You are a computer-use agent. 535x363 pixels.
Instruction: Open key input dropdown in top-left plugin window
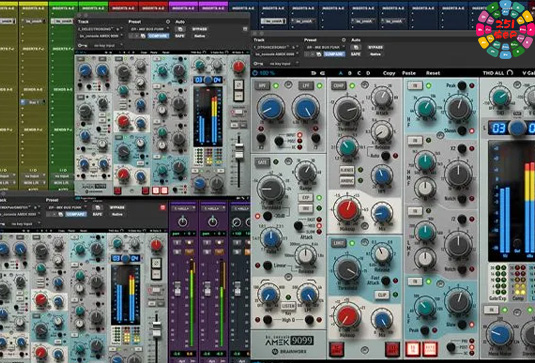click(x=106, y=45)
